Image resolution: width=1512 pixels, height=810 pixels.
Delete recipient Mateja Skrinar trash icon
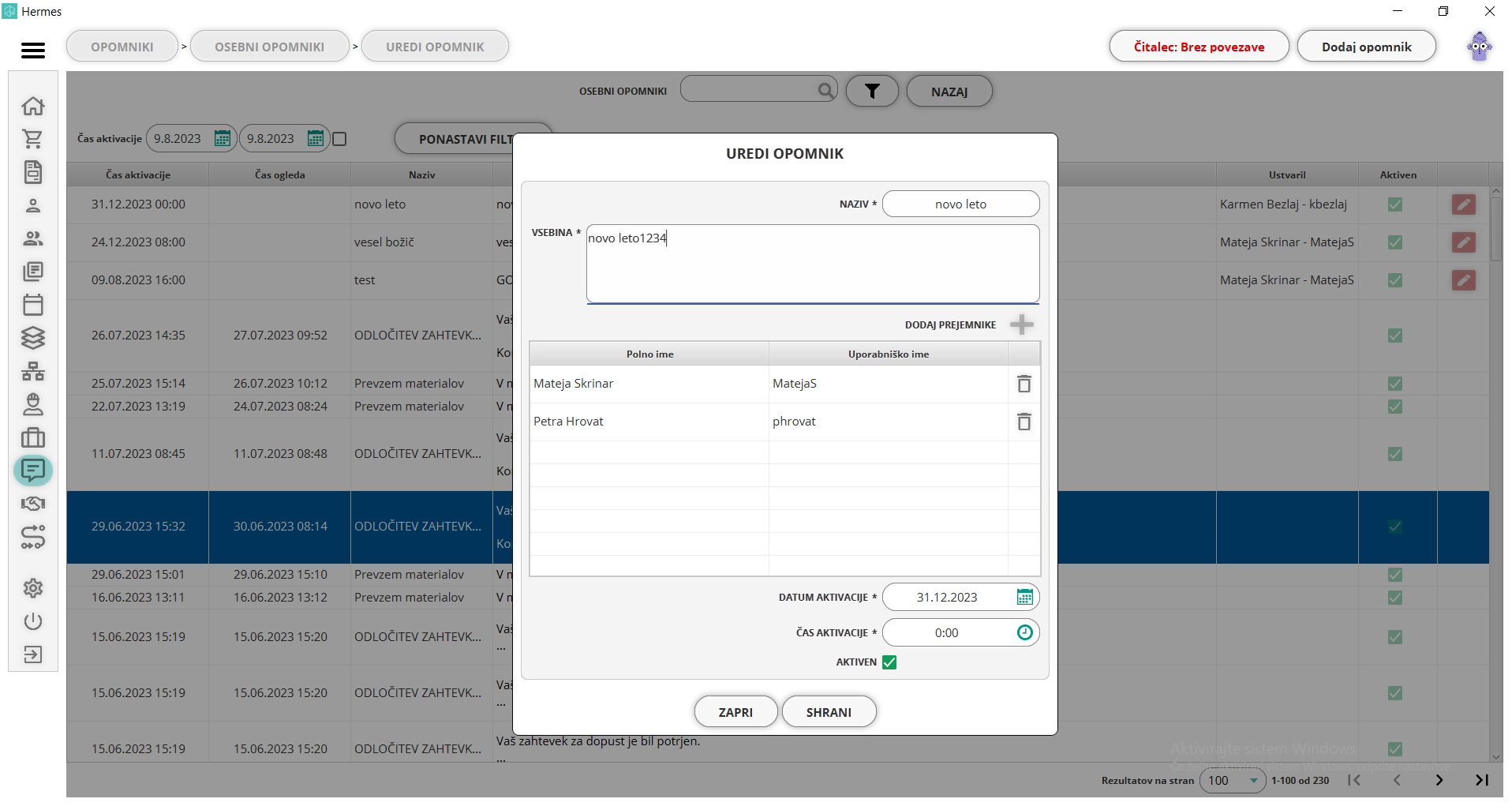tap(1024, 384)
